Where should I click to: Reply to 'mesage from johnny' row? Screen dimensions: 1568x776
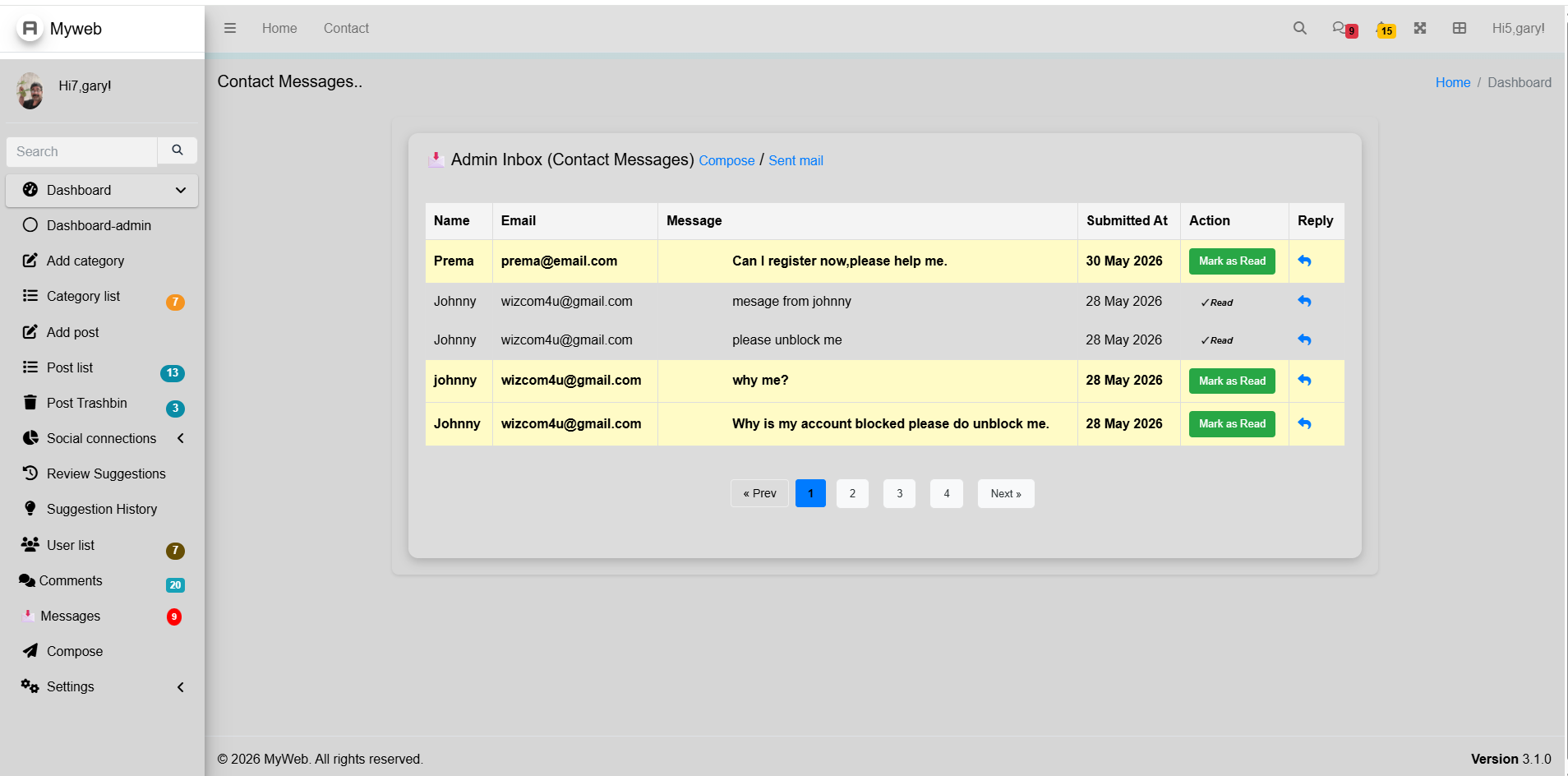tap(1304, 301)
